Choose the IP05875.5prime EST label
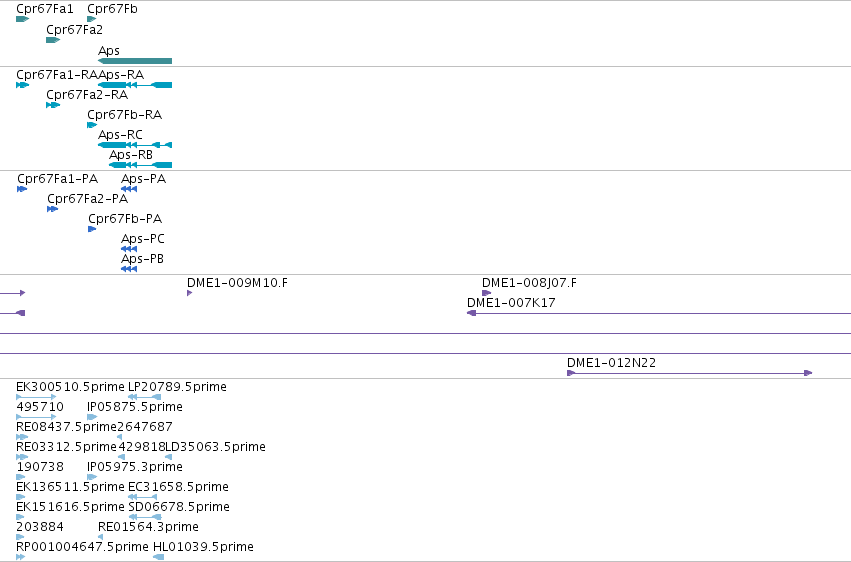 [x=135, y=407]
